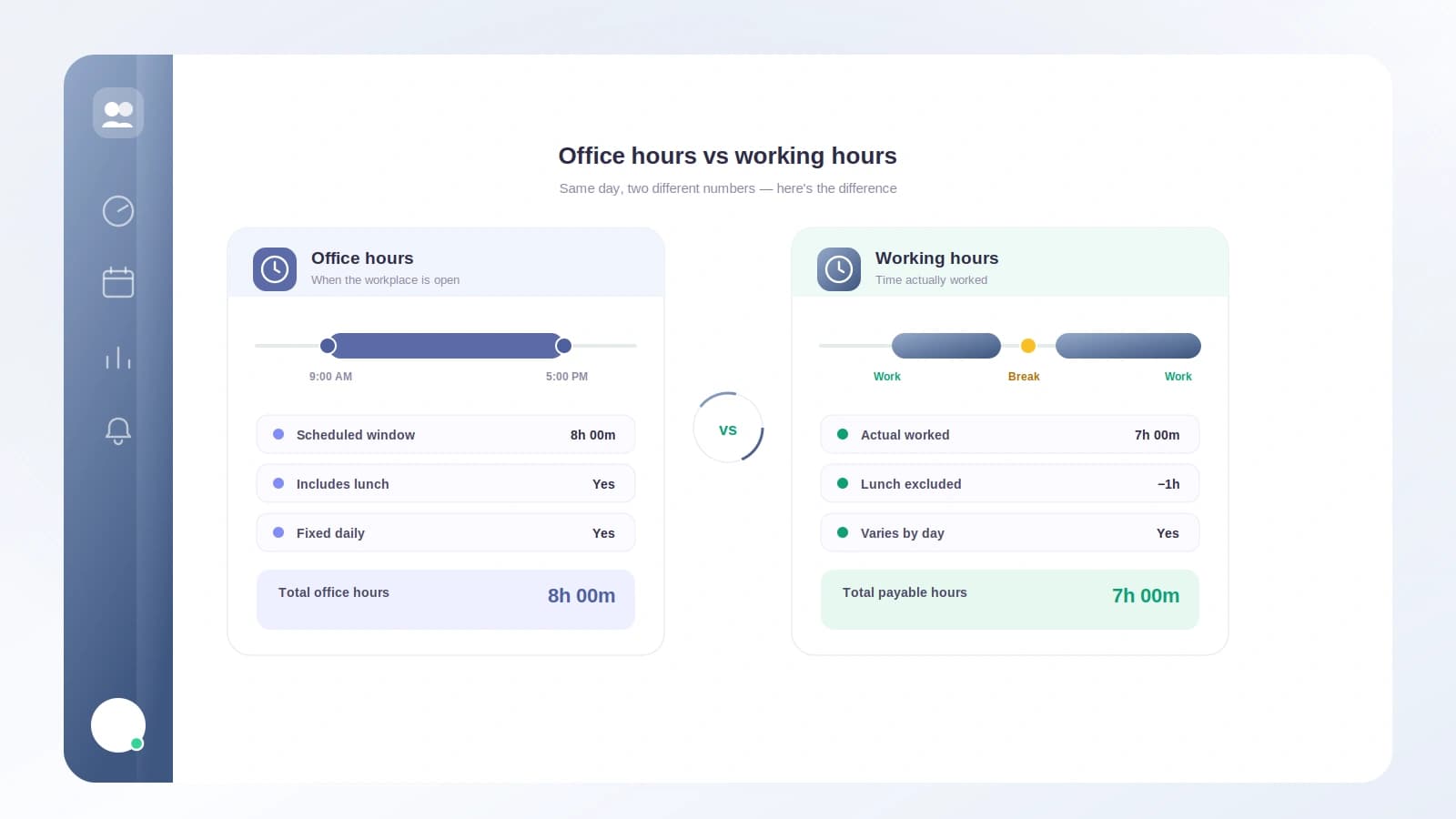Select the Actual worked row

[1010, 435]
